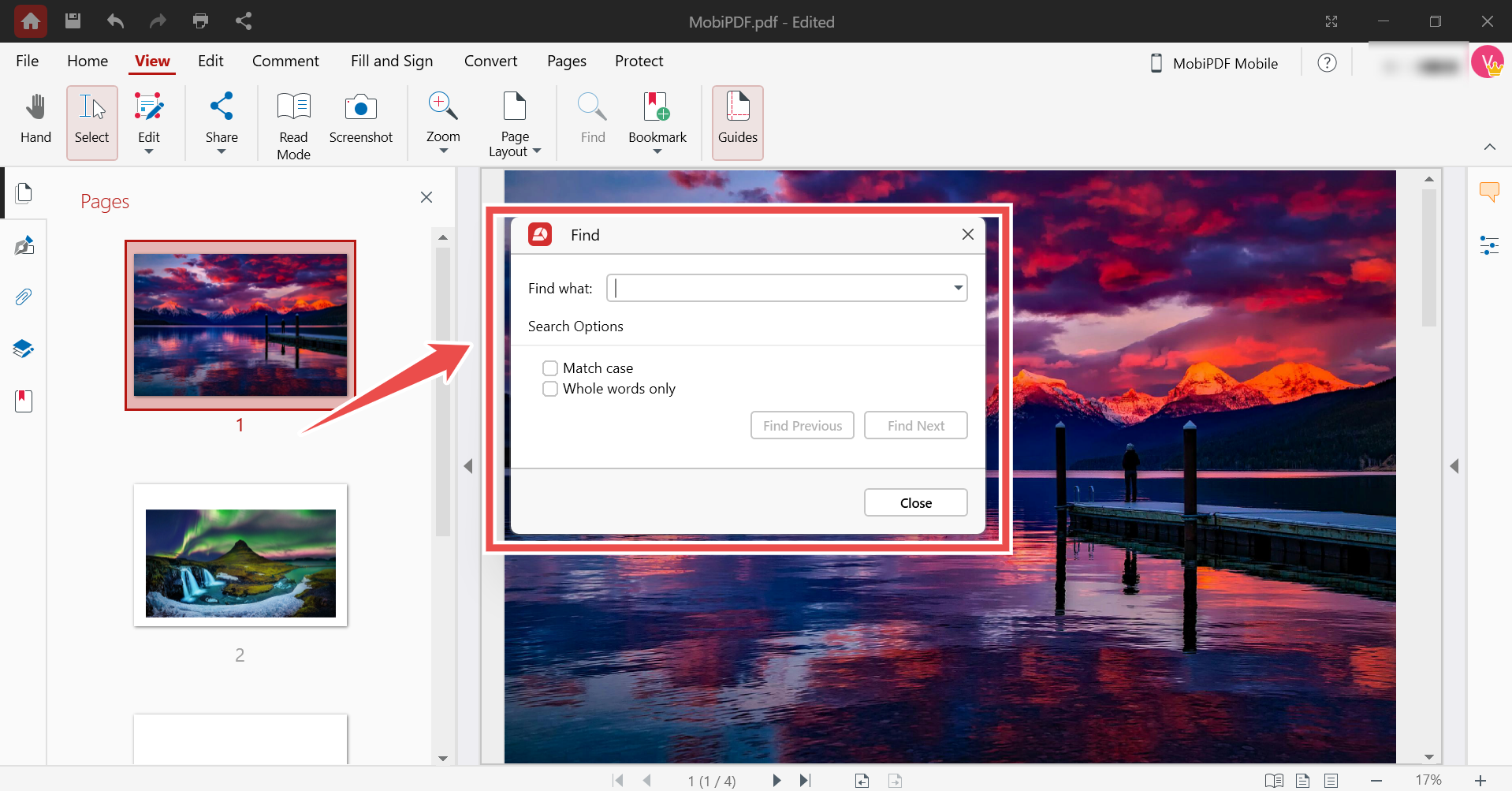Click the Screenshot camera tool

360,120
